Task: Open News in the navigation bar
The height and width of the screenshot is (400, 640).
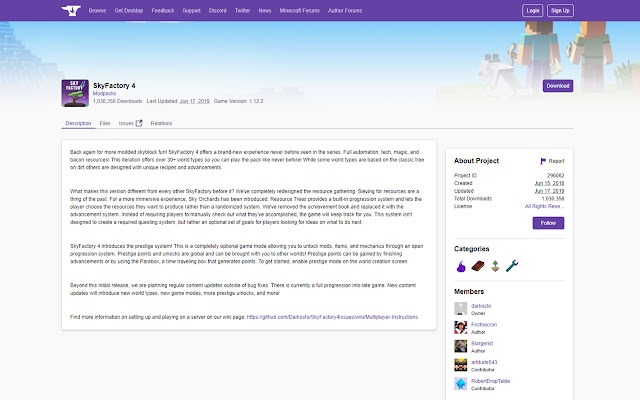Action: (265, 11)
